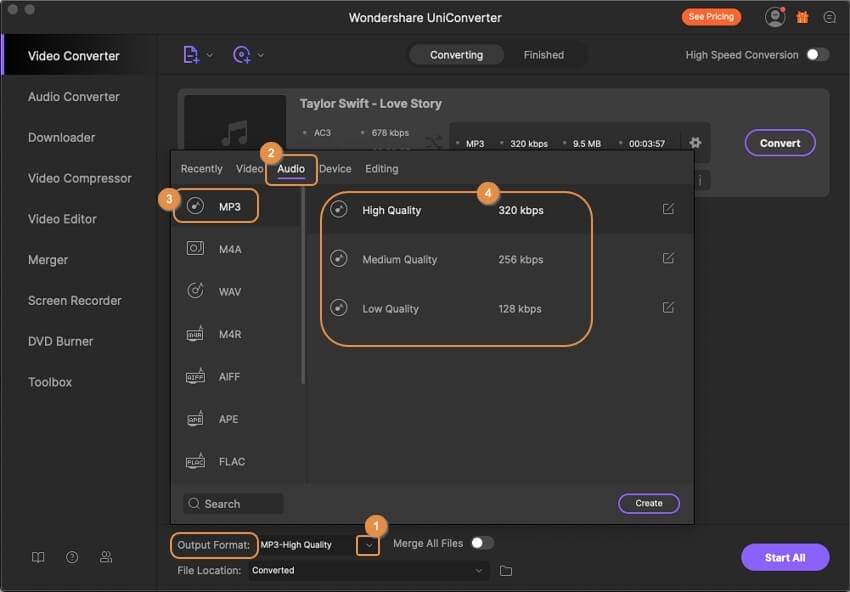Click the search magnifier icon
This screenshot has height=592, width=850.
click(194, 504)
